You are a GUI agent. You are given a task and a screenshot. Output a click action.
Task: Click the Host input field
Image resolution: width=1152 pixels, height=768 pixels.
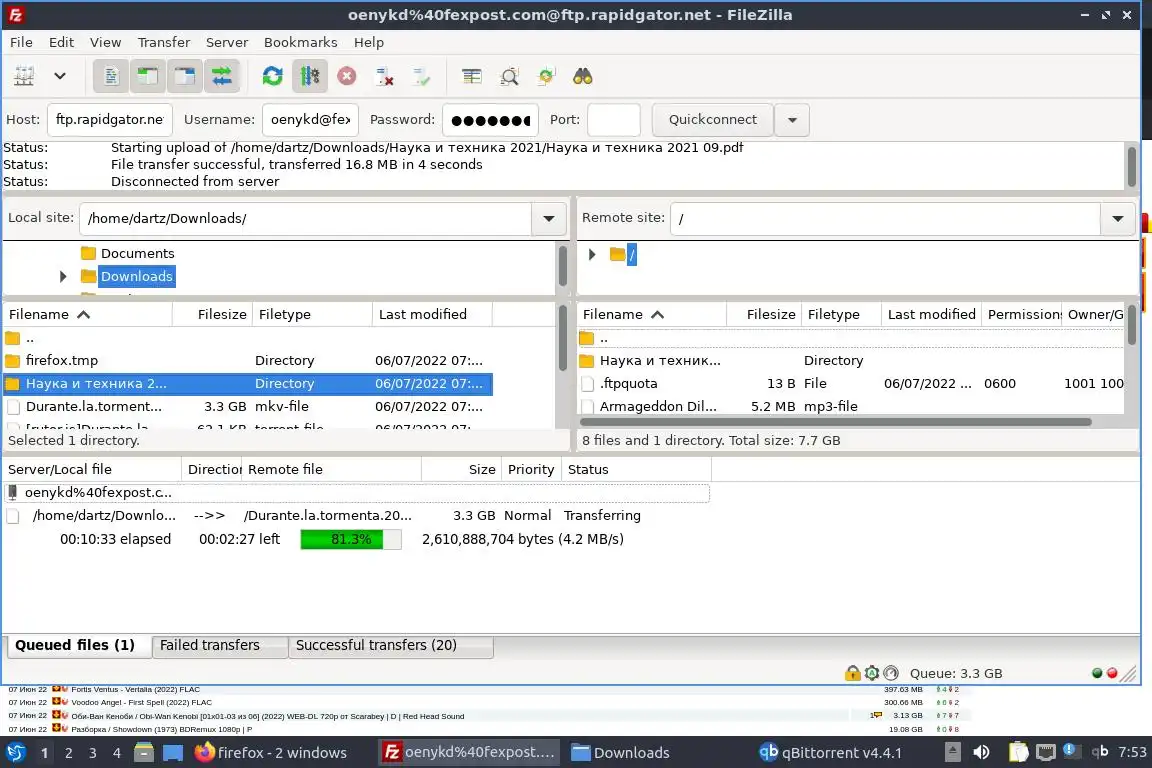pos(109,120)
